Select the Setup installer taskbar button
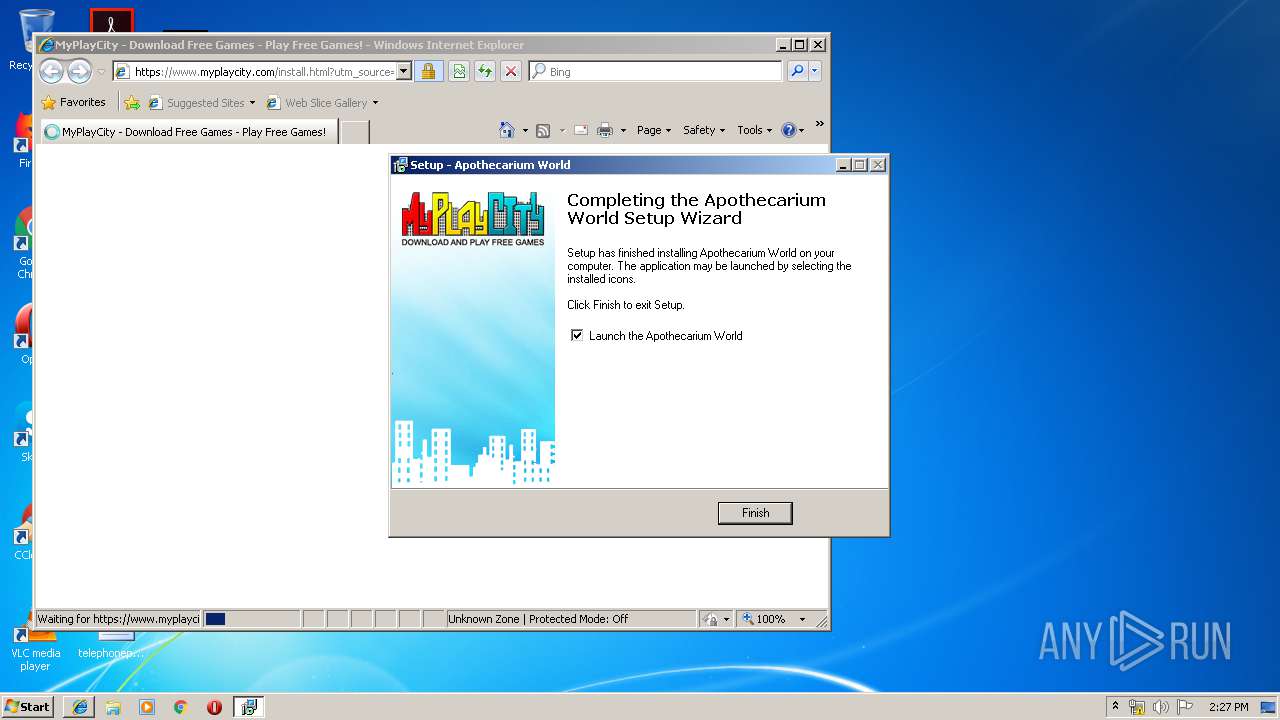Viewport: 1280px width, 720px height. click(248, 707)
